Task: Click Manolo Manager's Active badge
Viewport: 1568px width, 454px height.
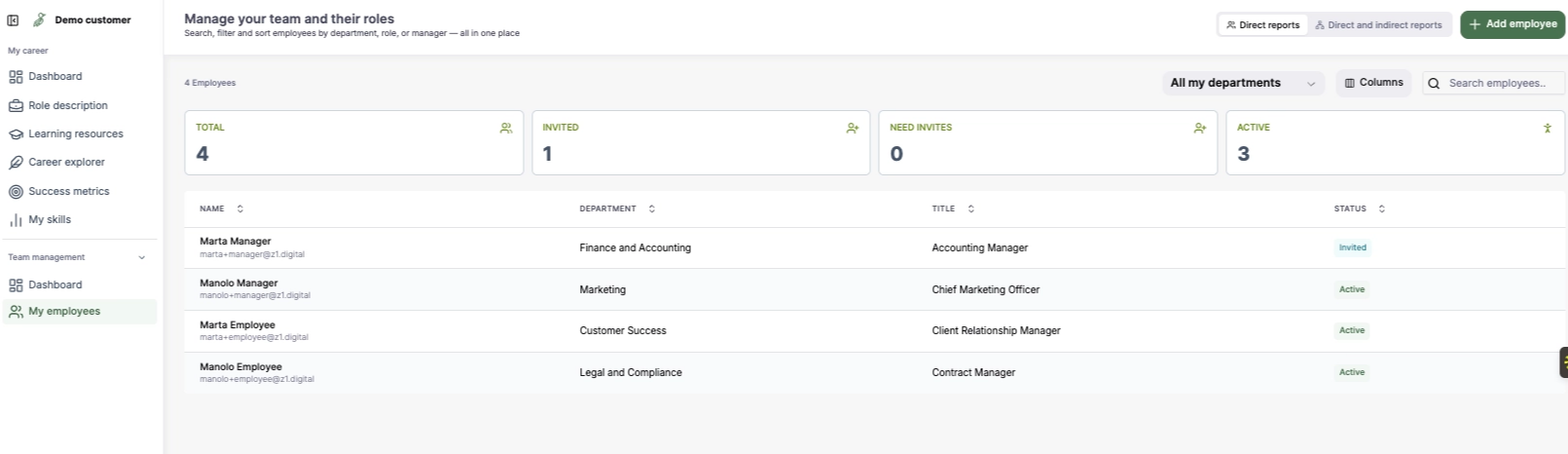Action: click(x=1352, y=289)
